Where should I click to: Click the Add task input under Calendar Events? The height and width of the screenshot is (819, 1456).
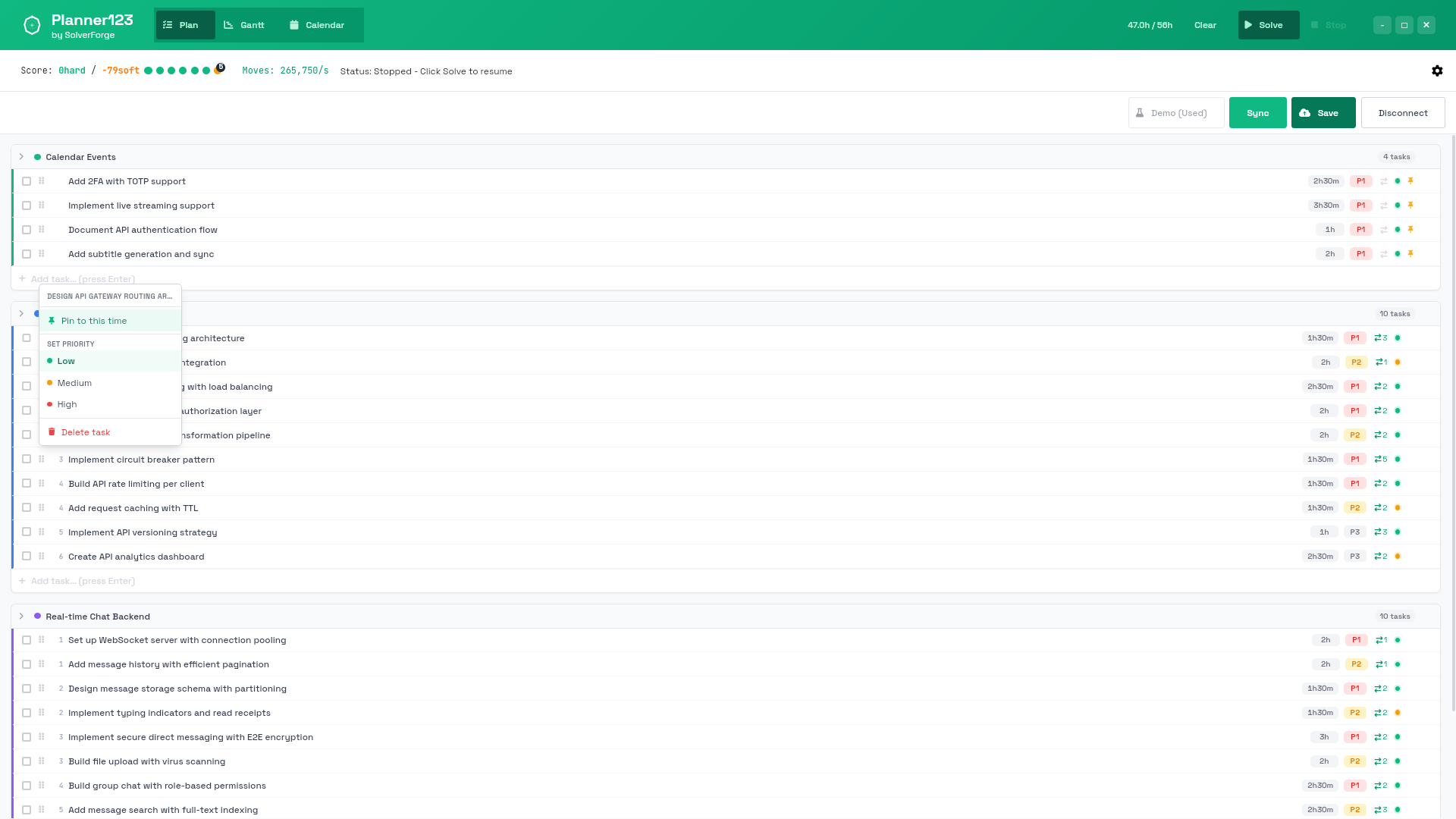pos(83,278)
